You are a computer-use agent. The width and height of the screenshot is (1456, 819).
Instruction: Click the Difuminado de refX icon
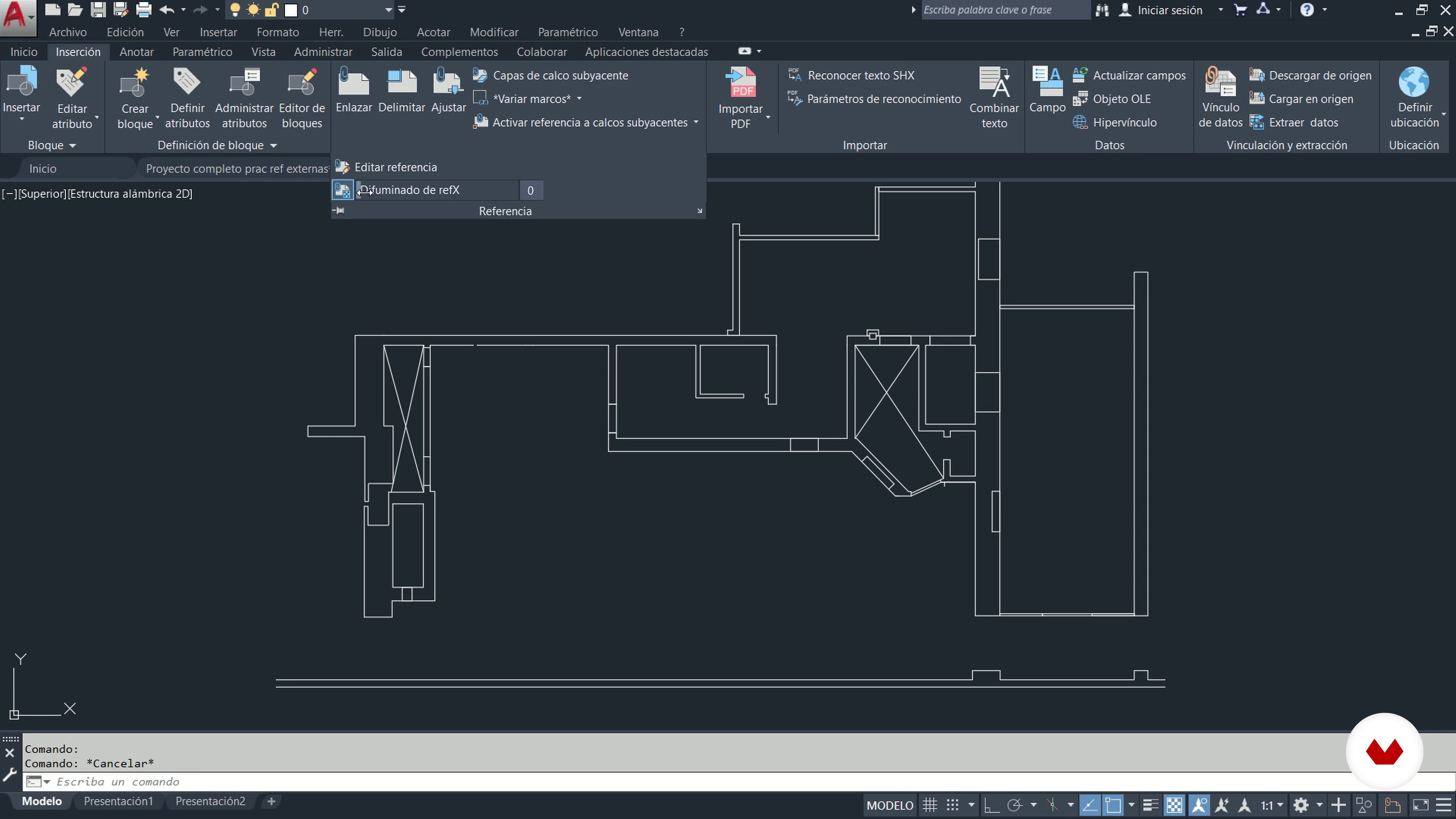[342, 190]
